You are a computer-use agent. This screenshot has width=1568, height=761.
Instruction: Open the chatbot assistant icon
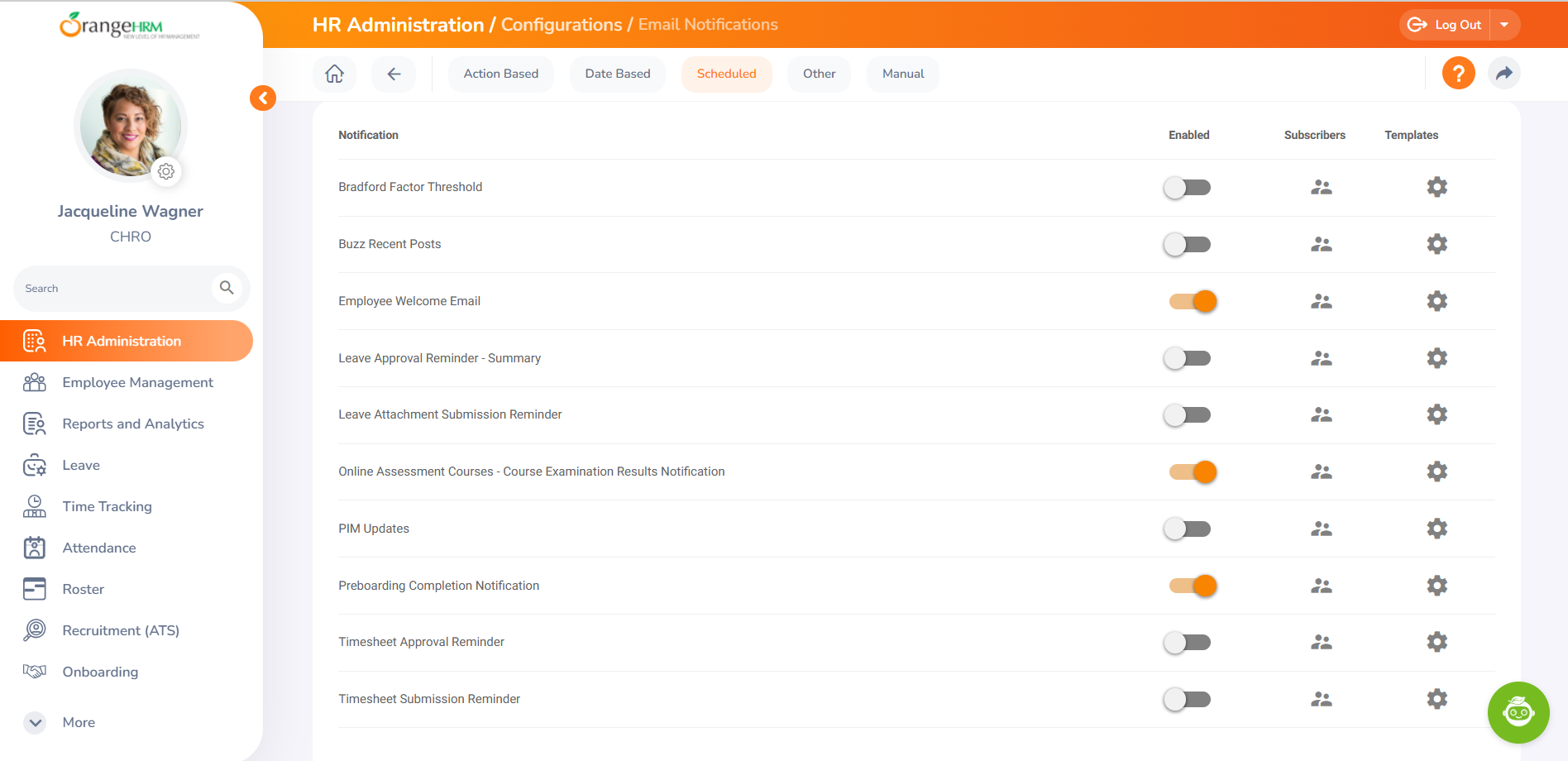[1518, 712]
